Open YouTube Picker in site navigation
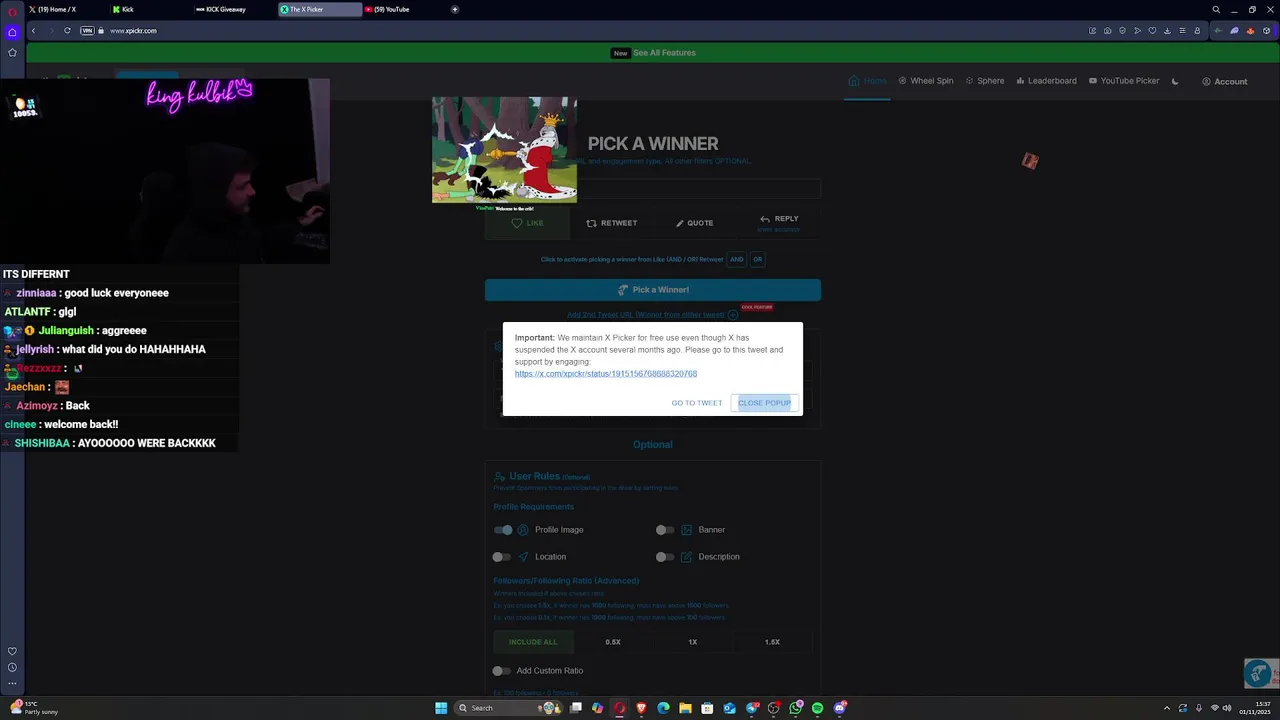 coord(1123,81)
